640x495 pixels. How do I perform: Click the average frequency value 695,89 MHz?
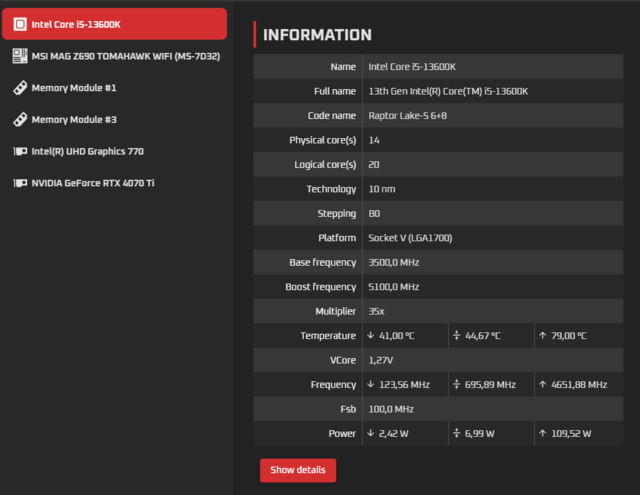489,385
